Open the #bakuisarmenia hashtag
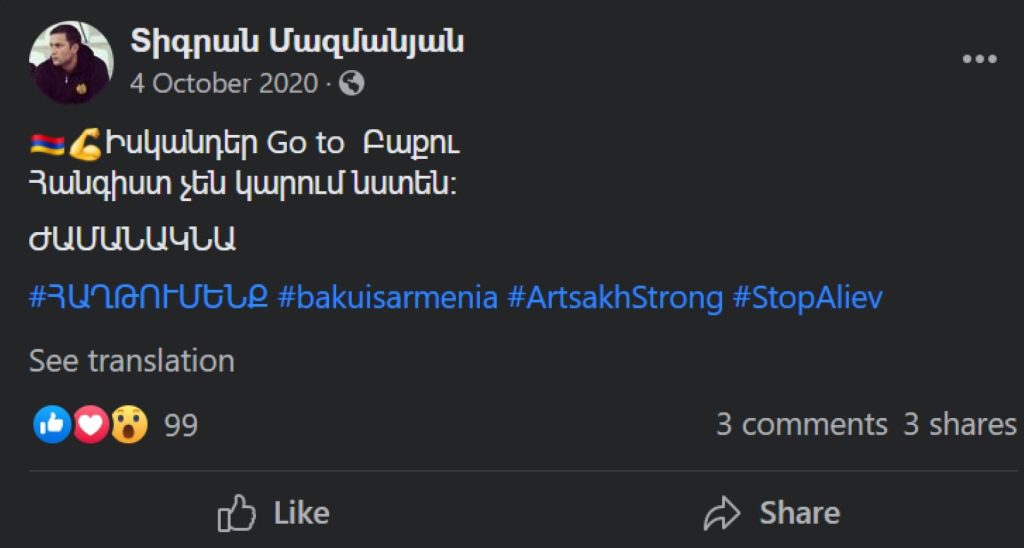This screenshot has height=548, width=1024. (x=387, y=298)
